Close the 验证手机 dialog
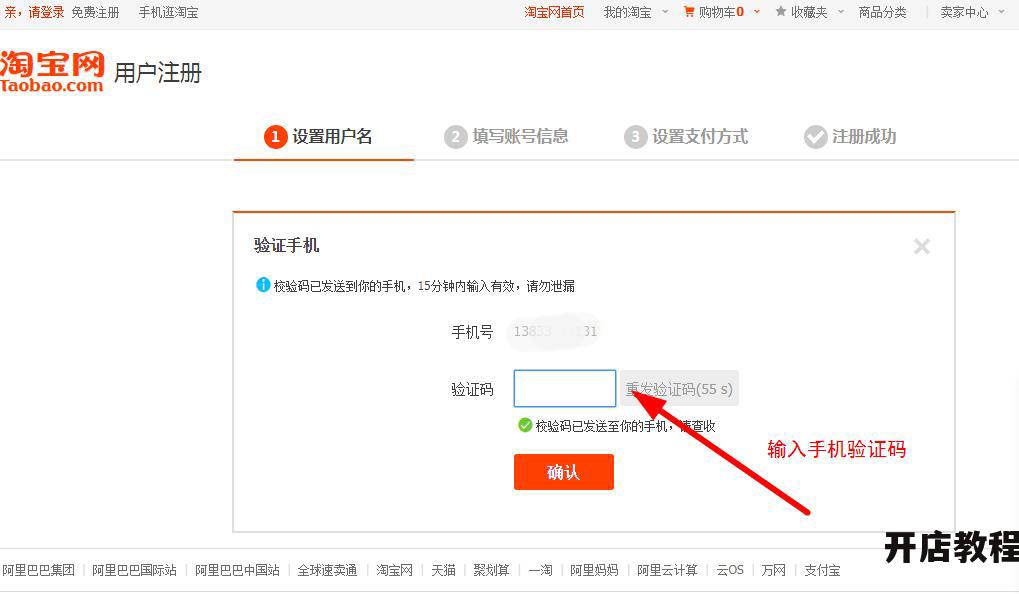The height and width of the screenshot is (594, 1019). point(922,246)
